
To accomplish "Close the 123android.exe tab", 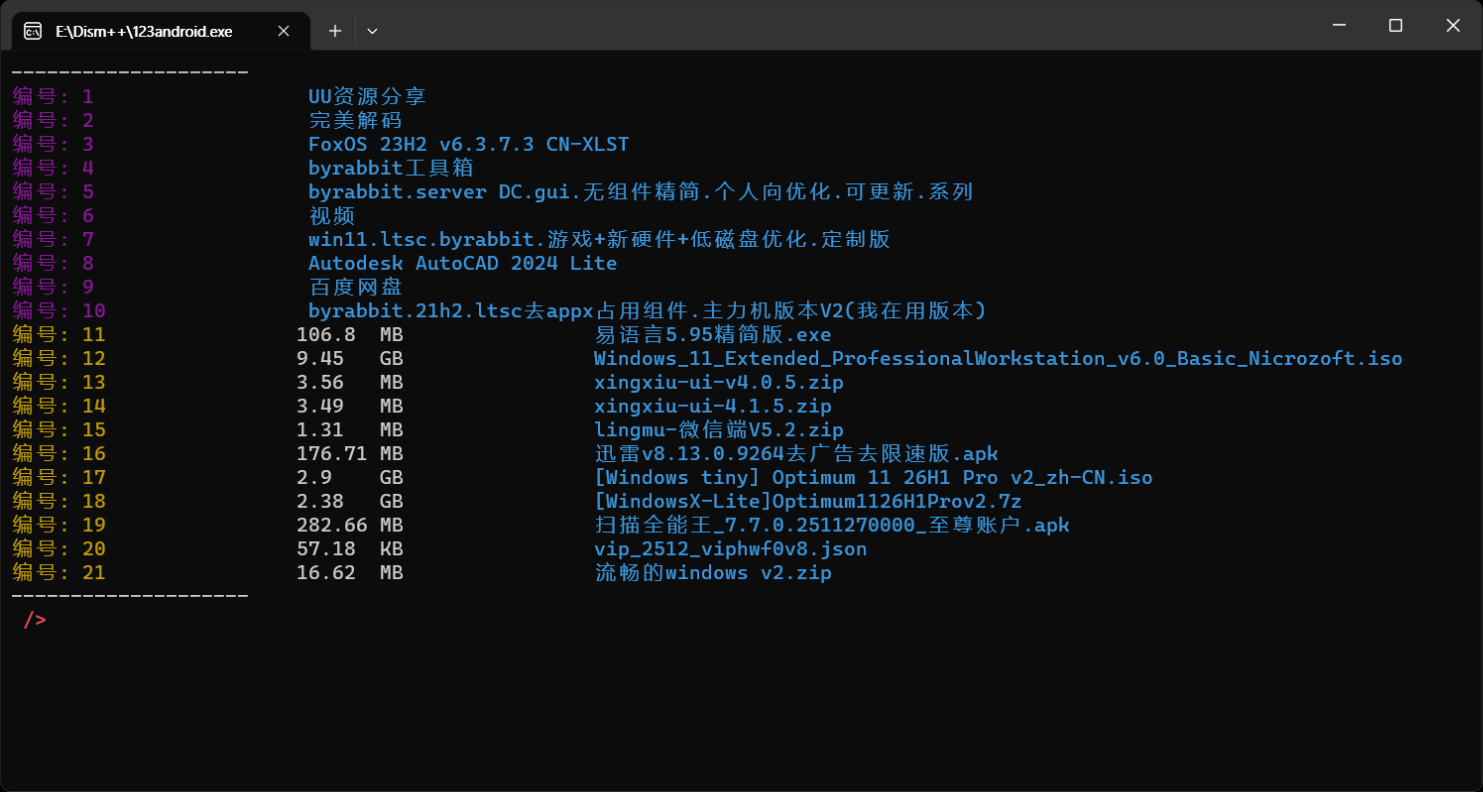I will [283, 31].
